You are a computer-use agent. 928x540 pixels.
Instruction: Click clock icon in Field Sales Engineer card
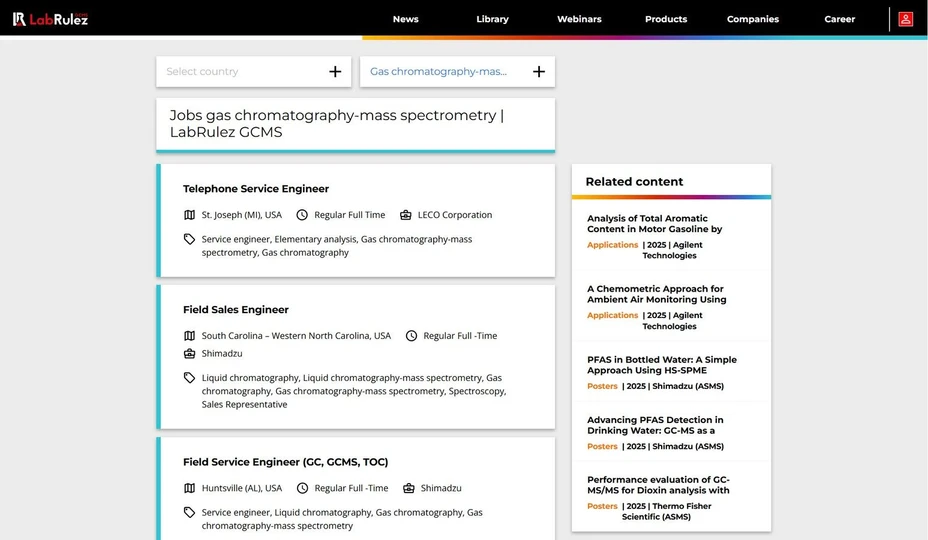411,336
